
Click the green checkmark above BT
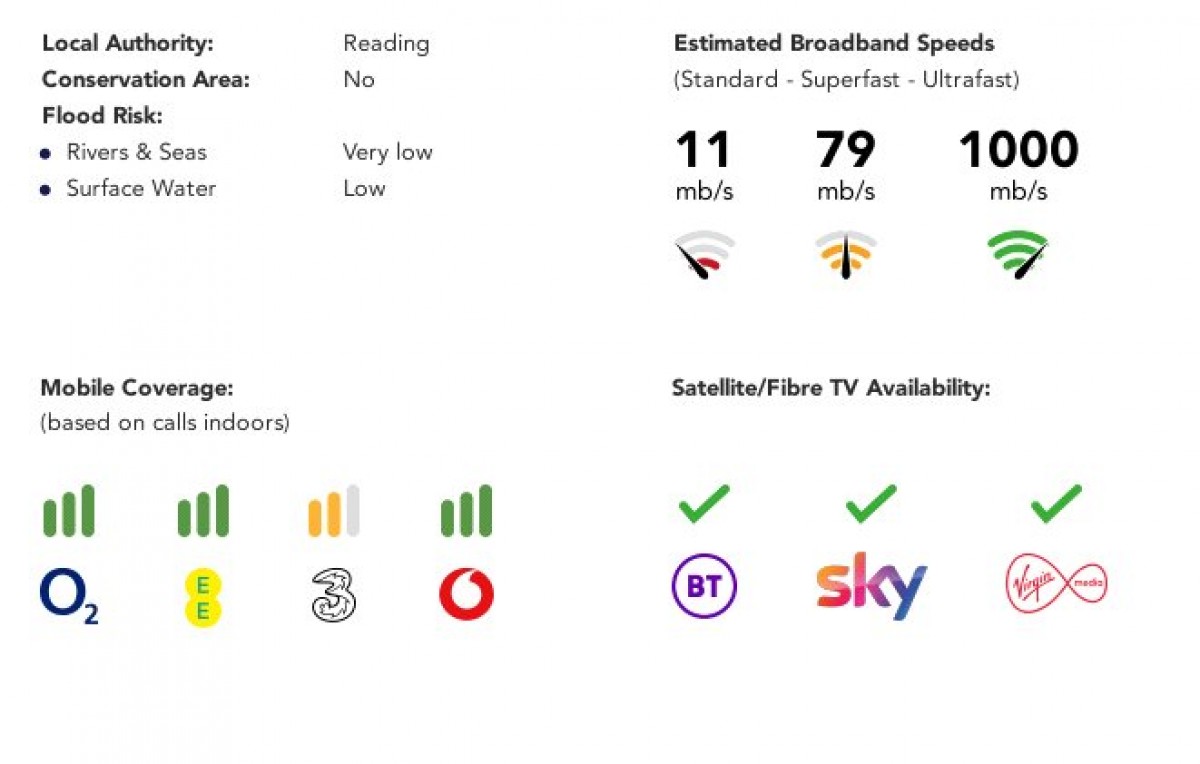[704, 503]
